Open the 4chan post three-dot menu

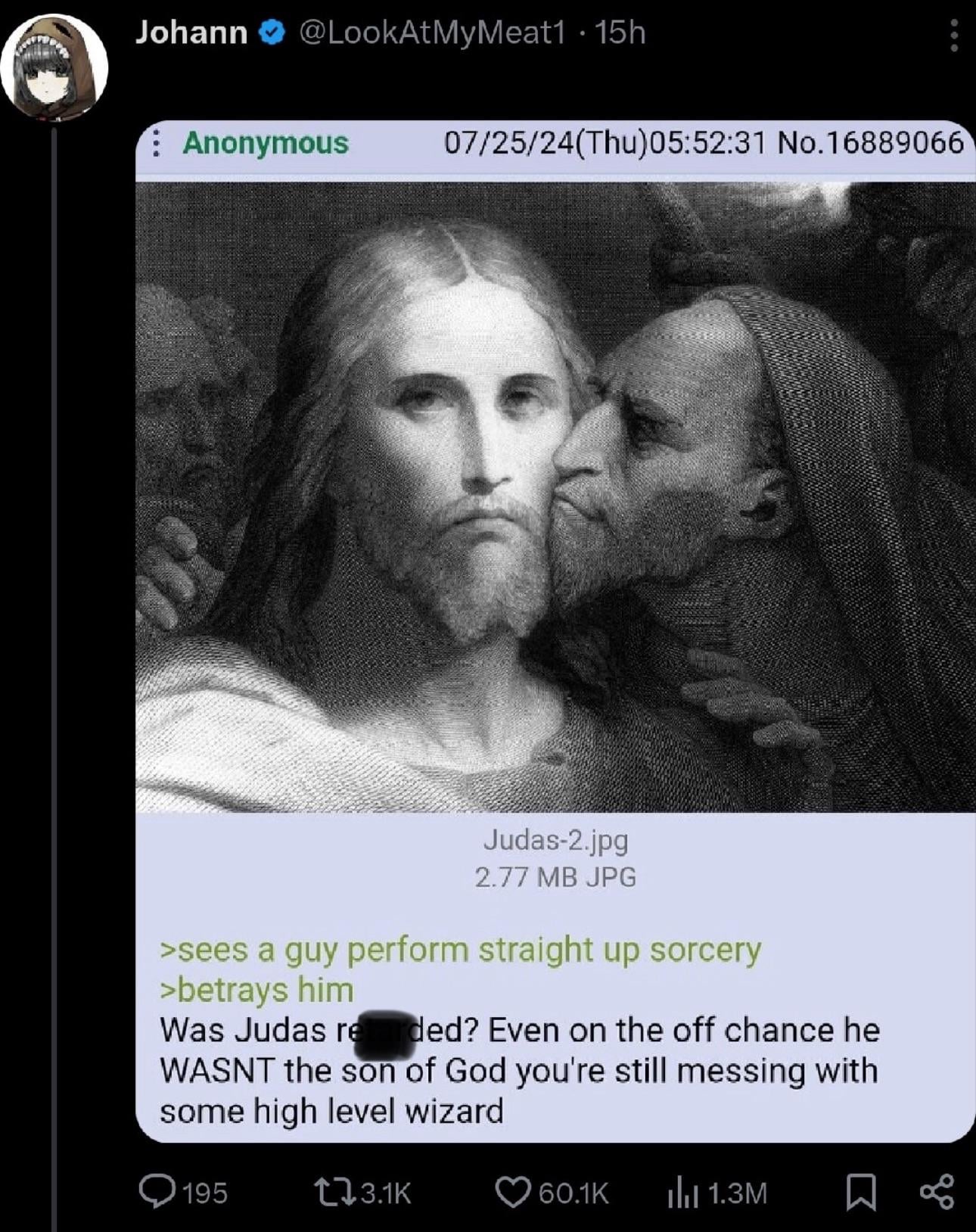point(155,142)
